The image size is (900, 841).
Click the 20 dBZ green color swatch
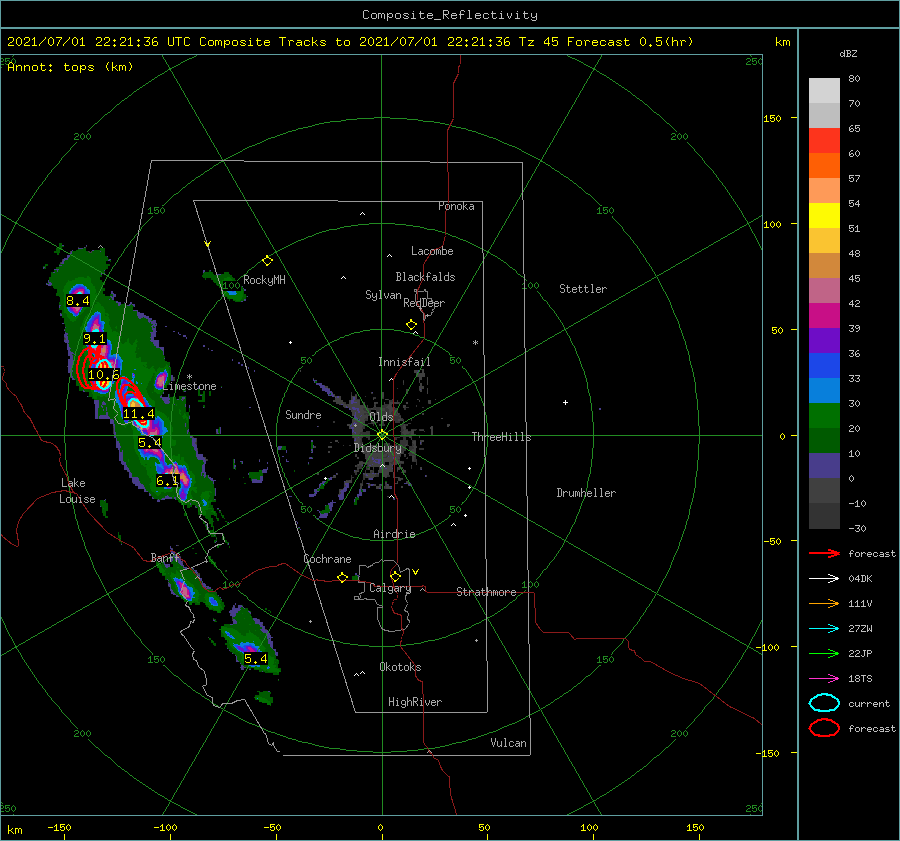(x=824, y=416)
